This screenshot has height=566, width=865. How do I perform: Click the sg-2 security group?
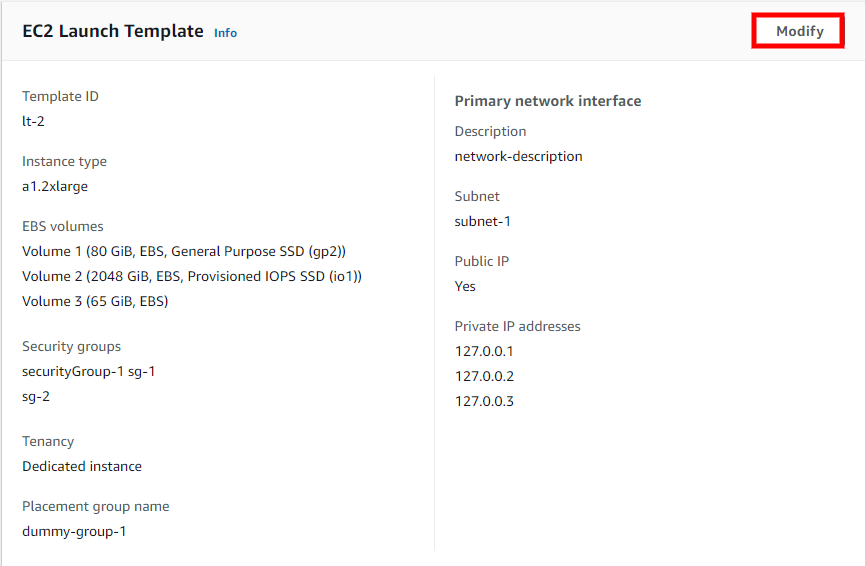coord(36,397)
